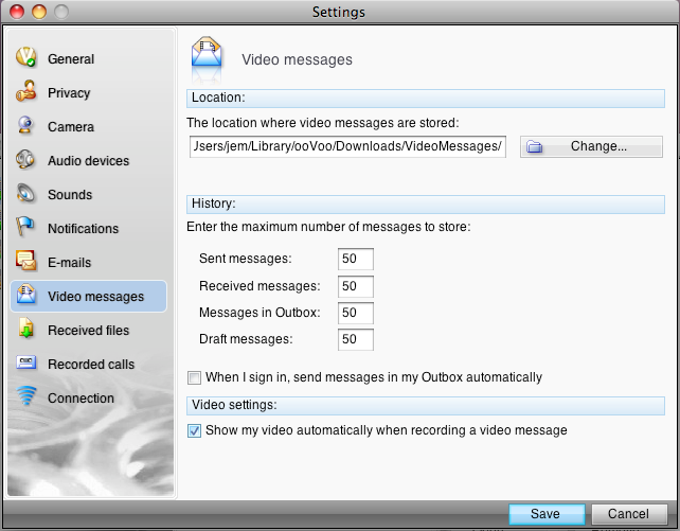This screenshot has height=531, width=680.
Task: Open Notifications settings label
Action: 83,228
